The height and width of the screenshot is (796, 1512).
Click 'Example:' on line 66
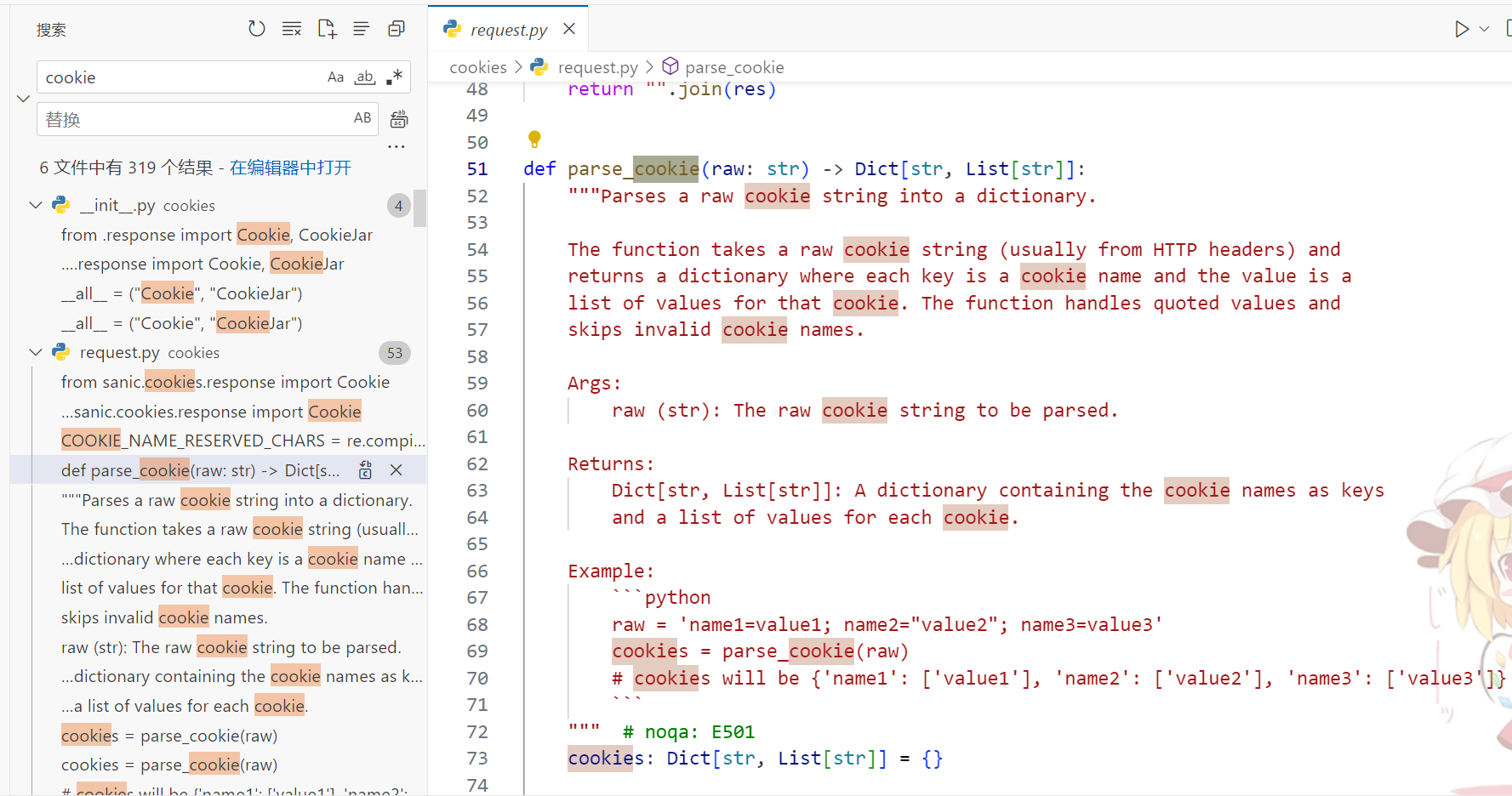pos(611,571)
